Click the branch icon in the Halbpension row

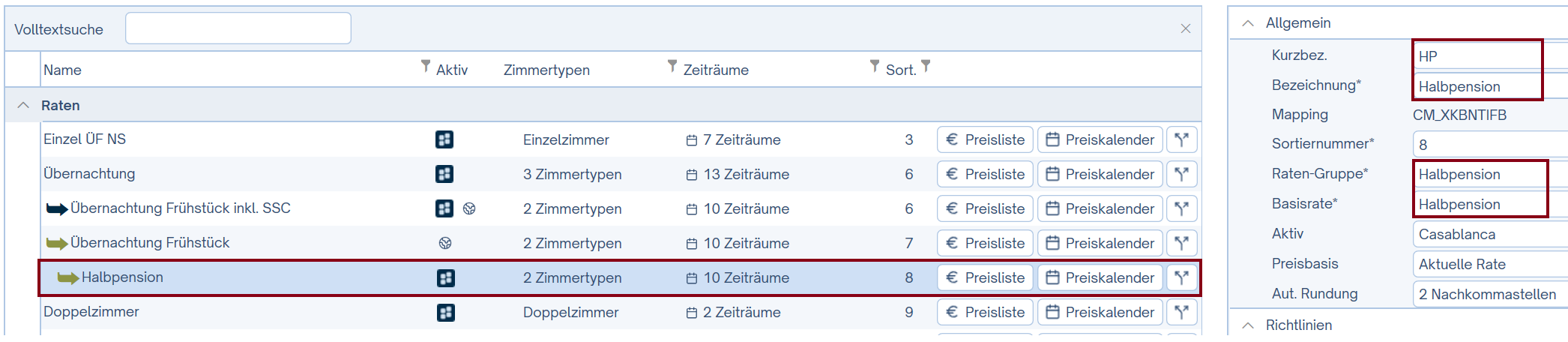pyautogui.click(x=1181, y=277)
